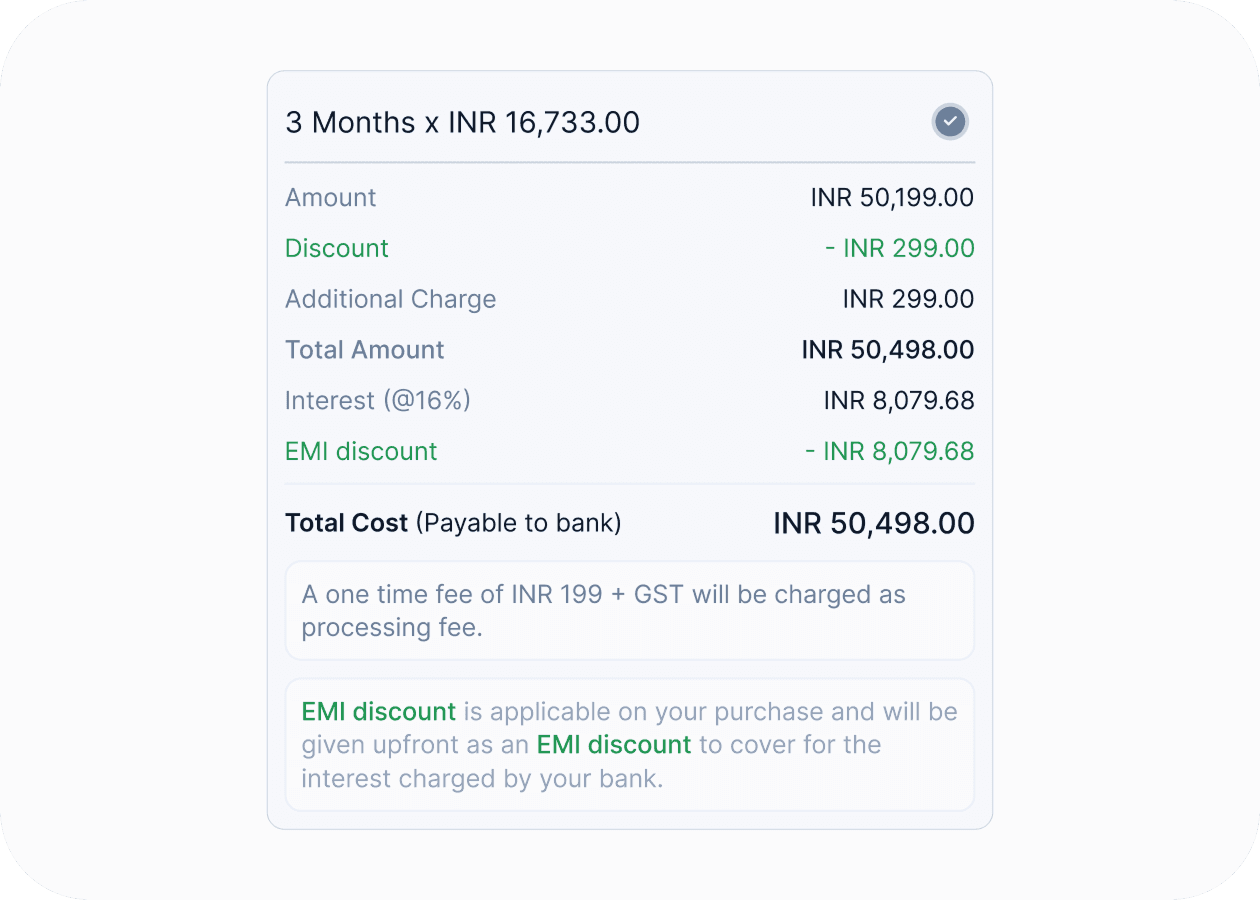The image size is (1260, 900).
Task: Select the green "Discount" row label
Action: click(x=336, y=248)
